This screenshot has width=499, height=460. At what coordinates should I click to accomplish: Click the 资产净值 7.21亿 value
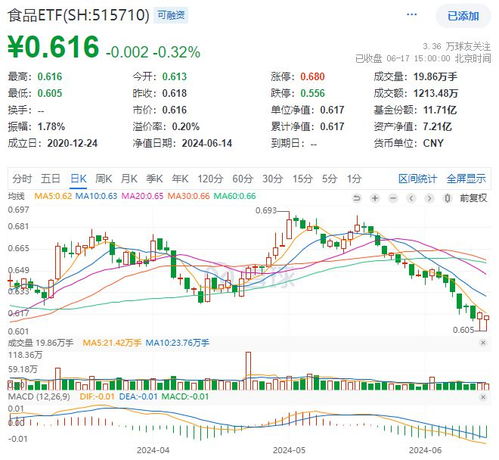[x=437, y=127]
